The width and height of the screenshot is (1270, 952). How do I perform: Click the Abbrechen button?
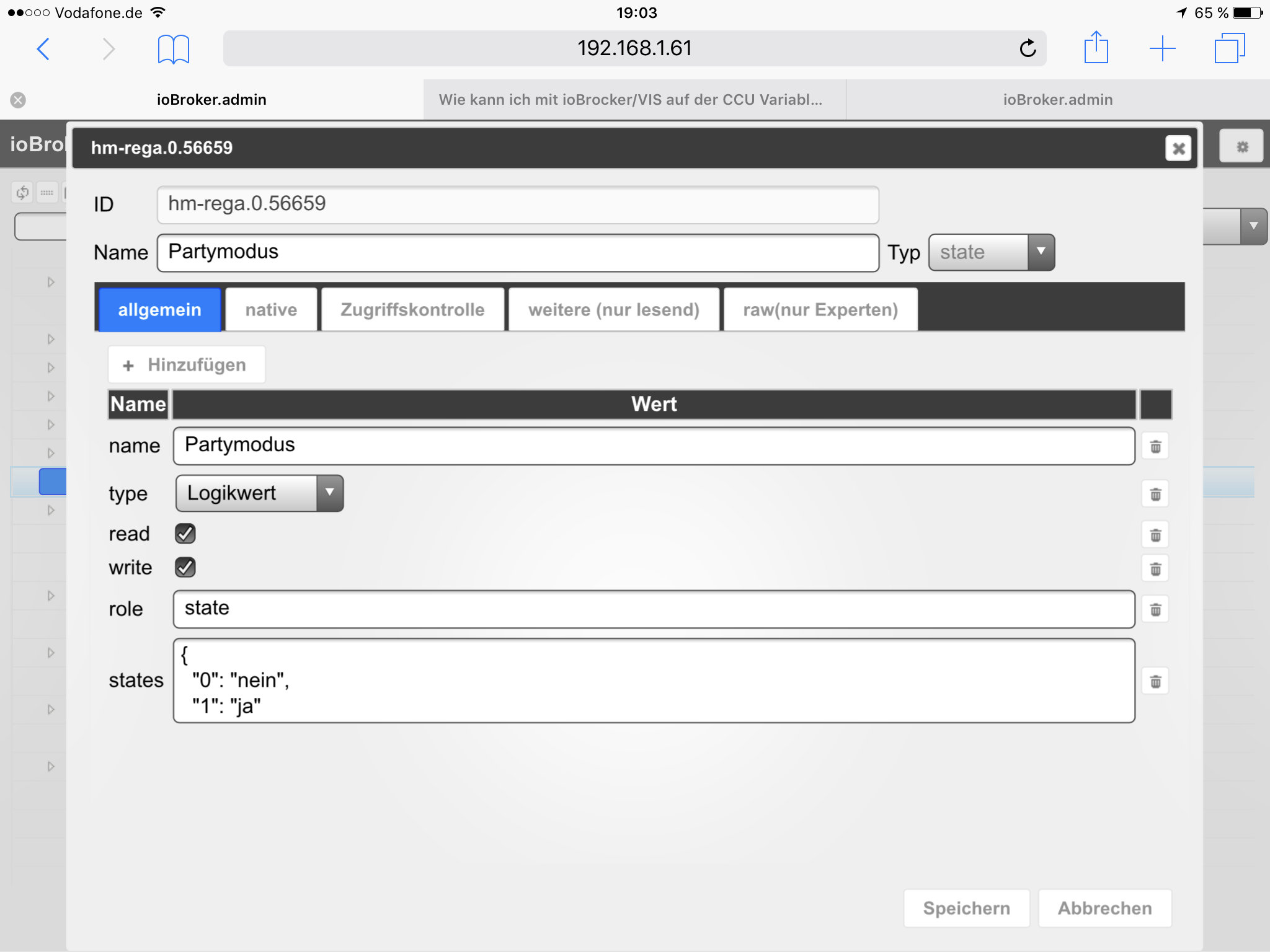[1104, 908]
